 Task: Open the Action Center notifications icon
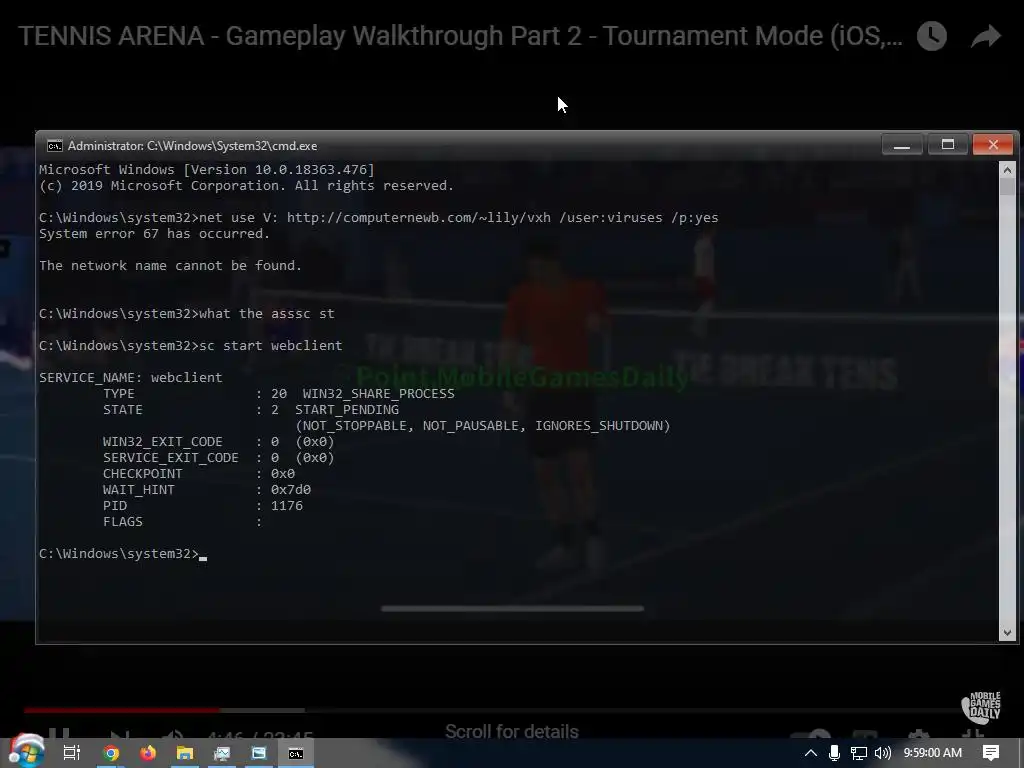click(x=991, y=753)
